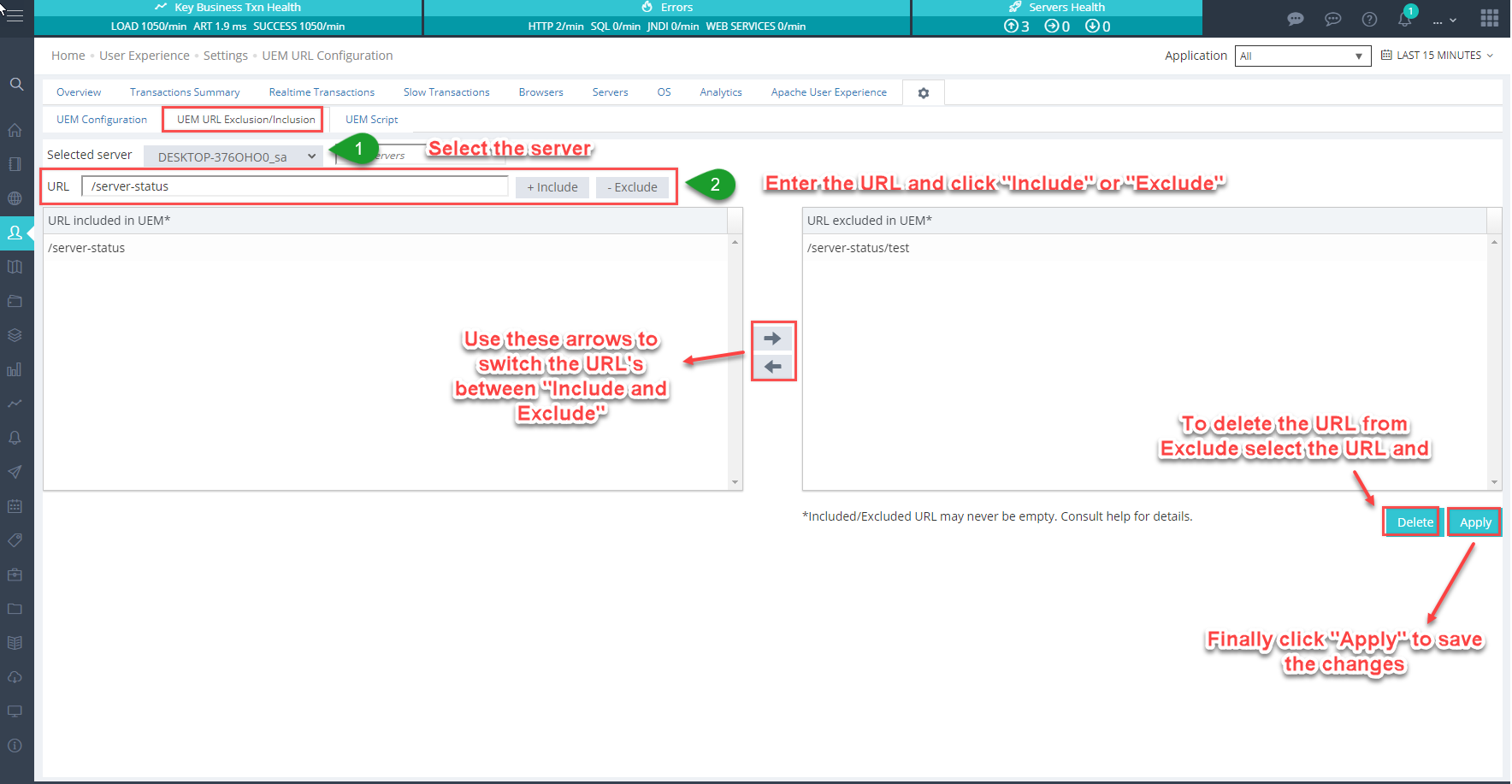Open the apps grid icon
1512x784 pixels.
pos(1489,19)
